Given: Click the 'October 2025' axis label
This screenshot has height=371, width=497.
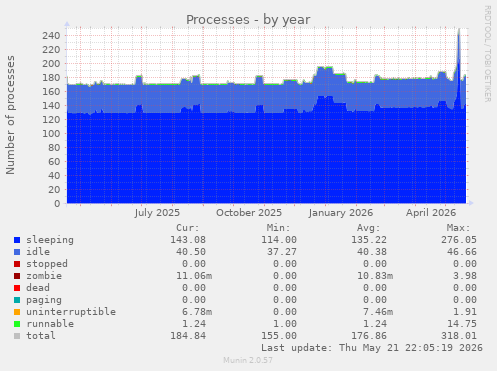Looking at the screenshot, I should coord(249,213).
